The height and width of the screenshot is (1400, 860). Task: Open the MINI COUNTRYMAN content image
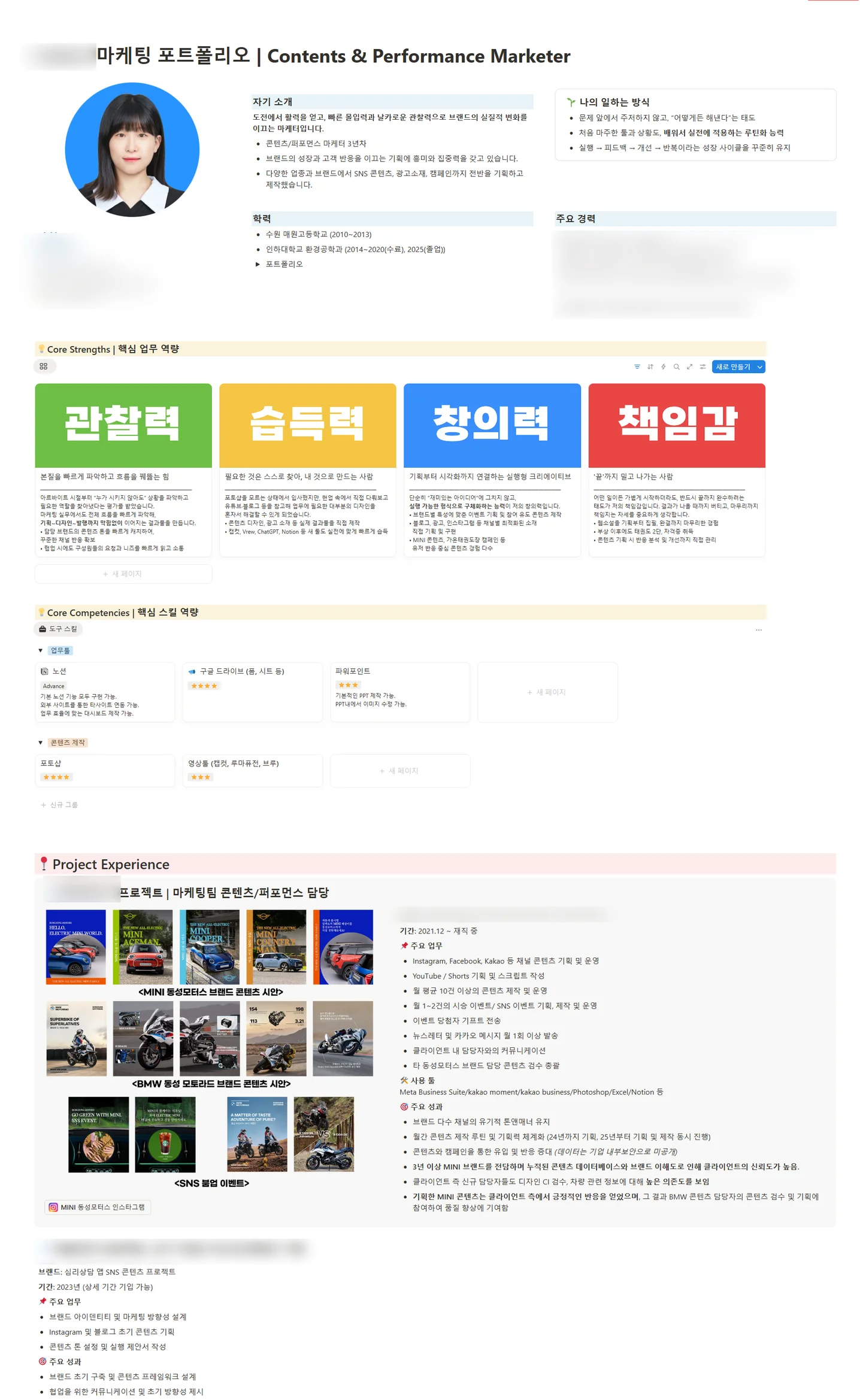click(276, 947)
